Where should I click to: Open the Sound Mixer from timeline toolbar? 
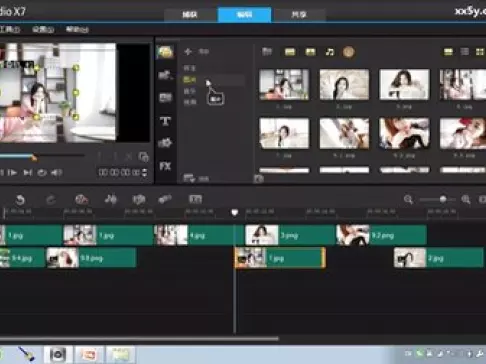click(111, 199)
